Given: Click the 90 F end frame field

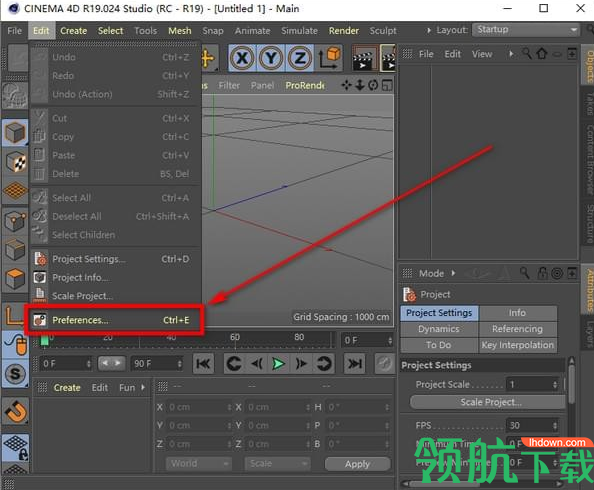Looking at the screenshot, I should click(x=157, y=364).
